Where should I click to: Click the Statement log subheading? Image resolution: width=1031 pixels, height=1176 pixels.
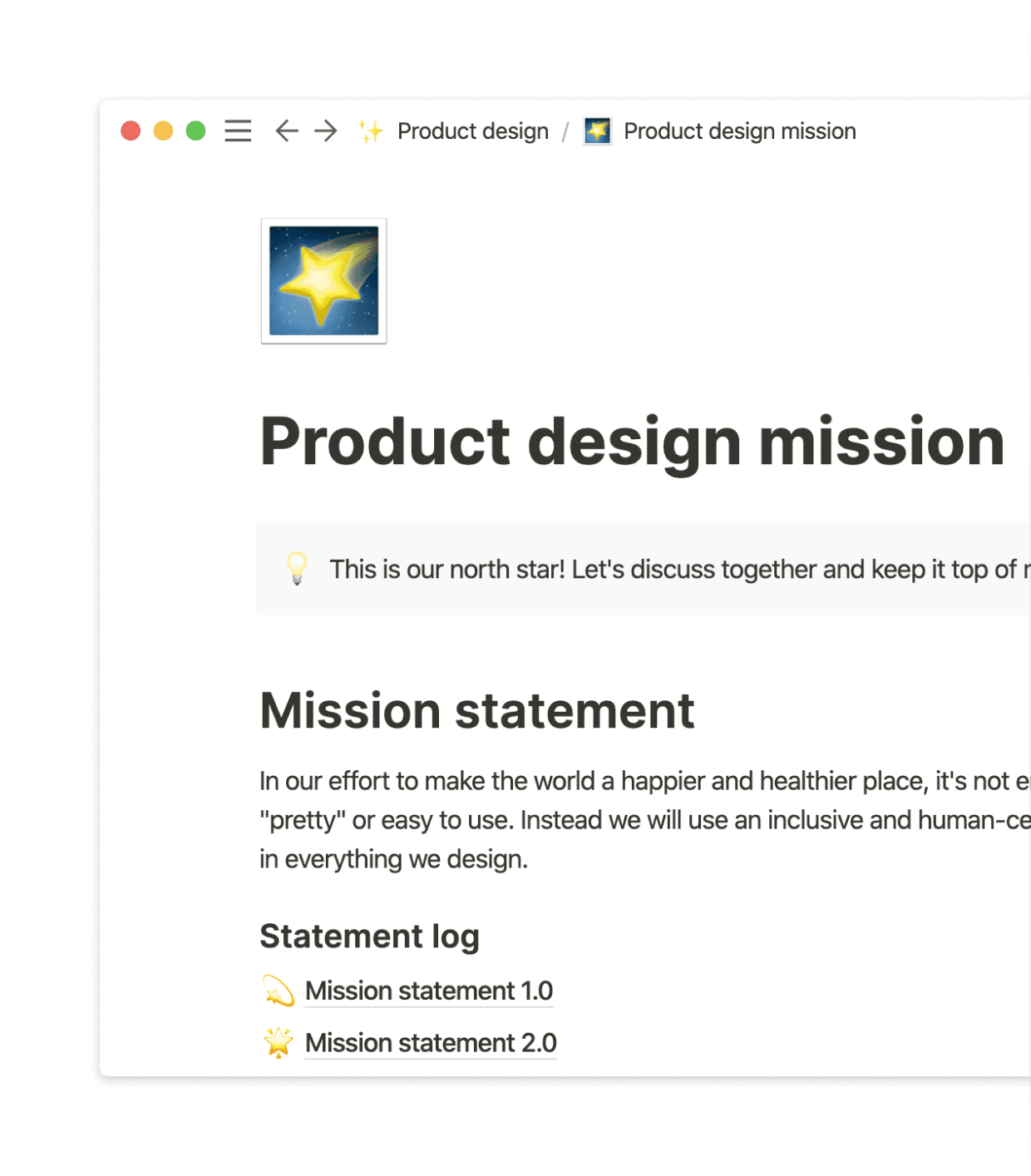tap(369, 936)
